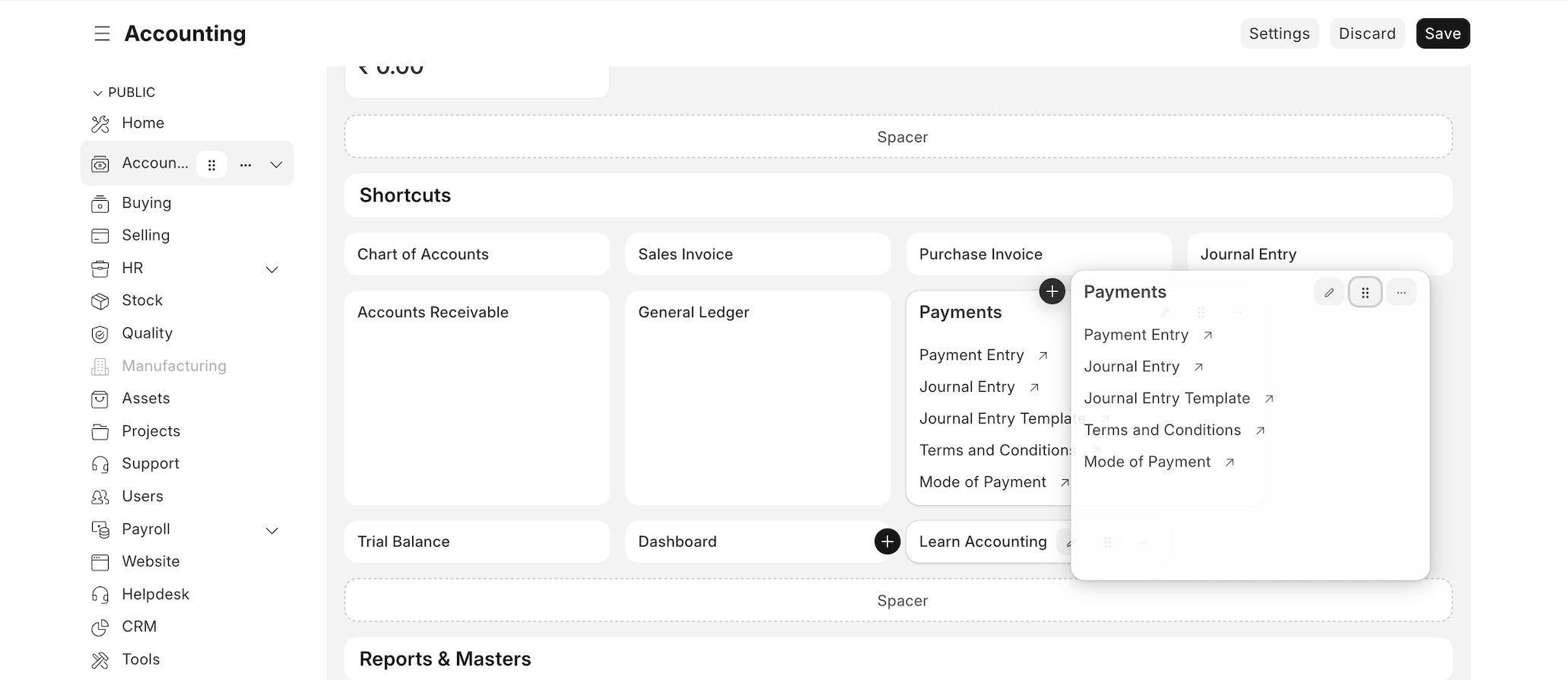Viewport: 1568px width, 680px height.
Task: Open the Payment Entry link in Payments card
Action: (1135, 335)
